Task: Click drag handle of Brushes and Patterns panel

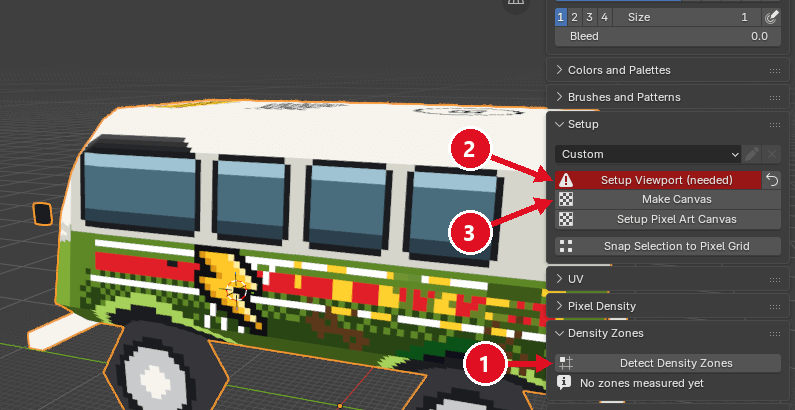Action: pyautogui.click(x=775, y=97)
